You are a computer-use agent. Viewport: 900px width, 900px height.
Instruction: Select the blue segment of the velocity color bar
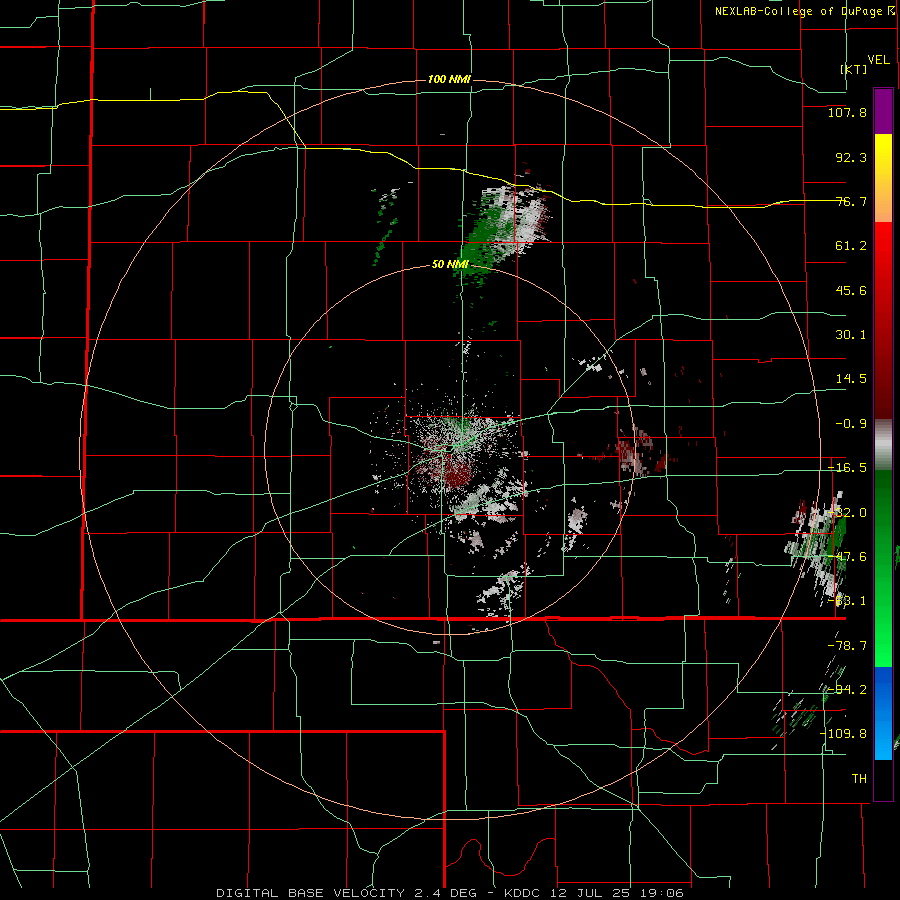click(883, 713)
